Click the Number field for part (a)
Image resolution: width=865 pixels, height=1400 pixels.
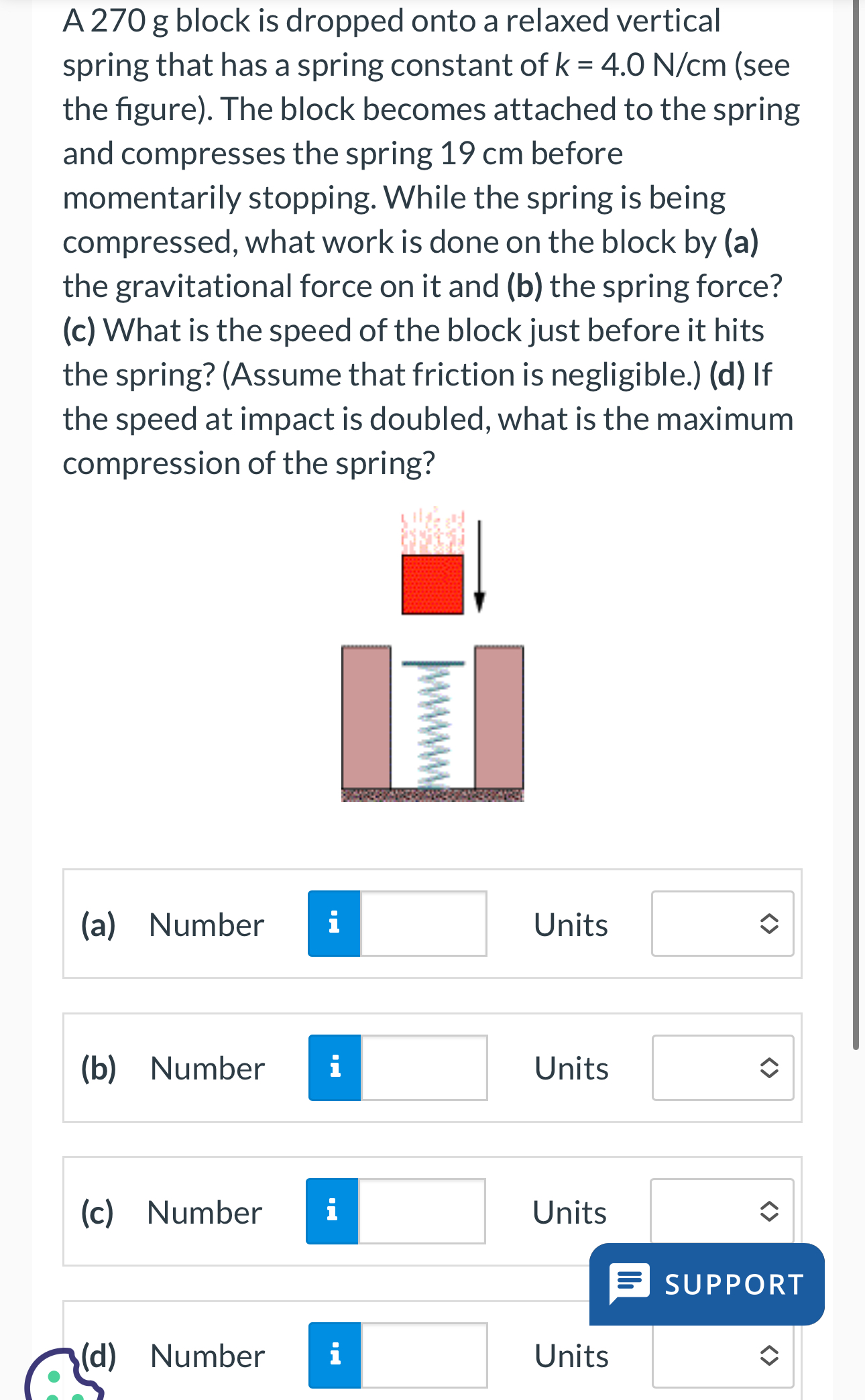click(422, 924)
